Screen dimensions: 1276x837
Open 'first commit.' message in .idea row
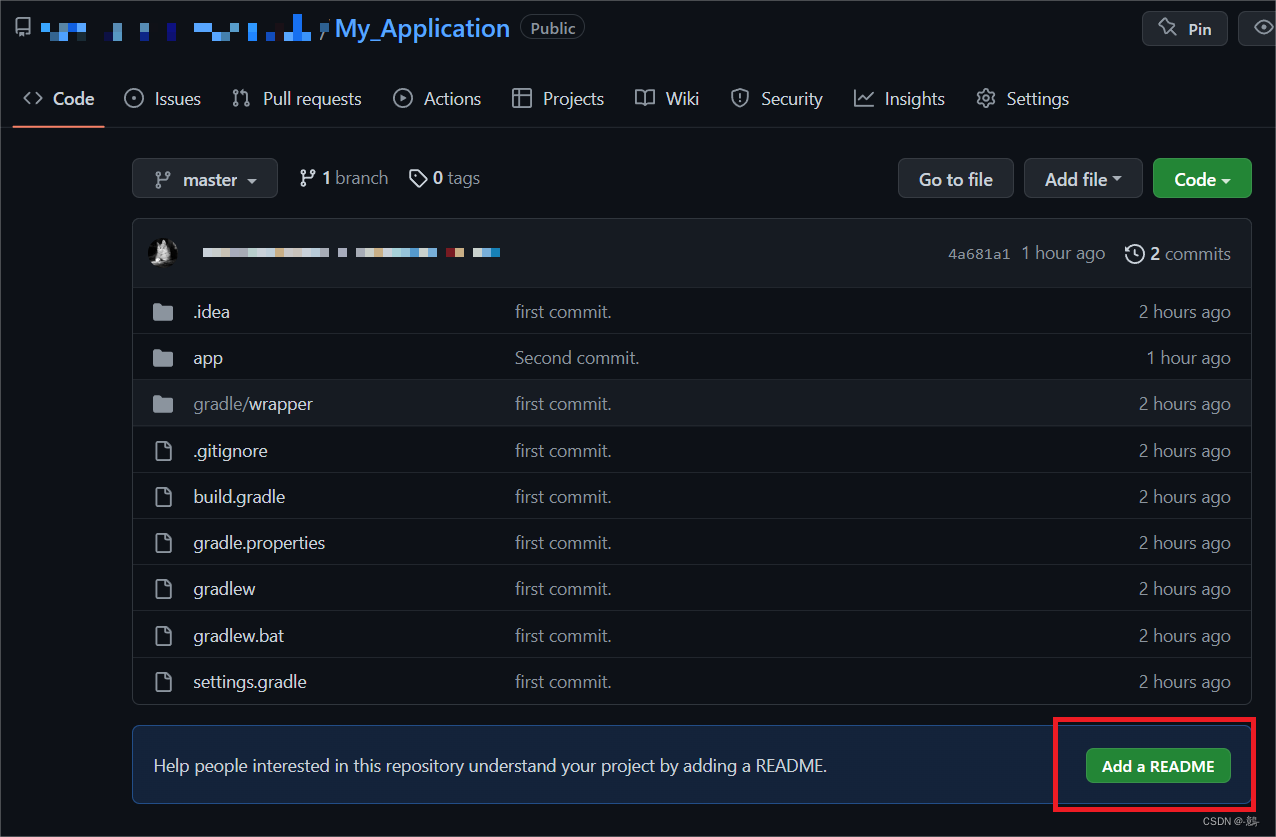tap(563, 312)
